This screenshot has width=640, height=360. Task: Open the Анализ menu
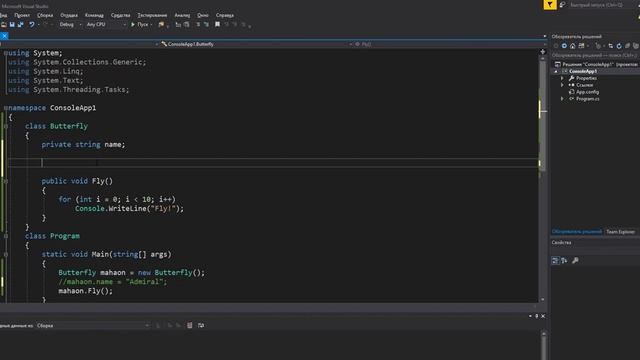tap(182, 15)
